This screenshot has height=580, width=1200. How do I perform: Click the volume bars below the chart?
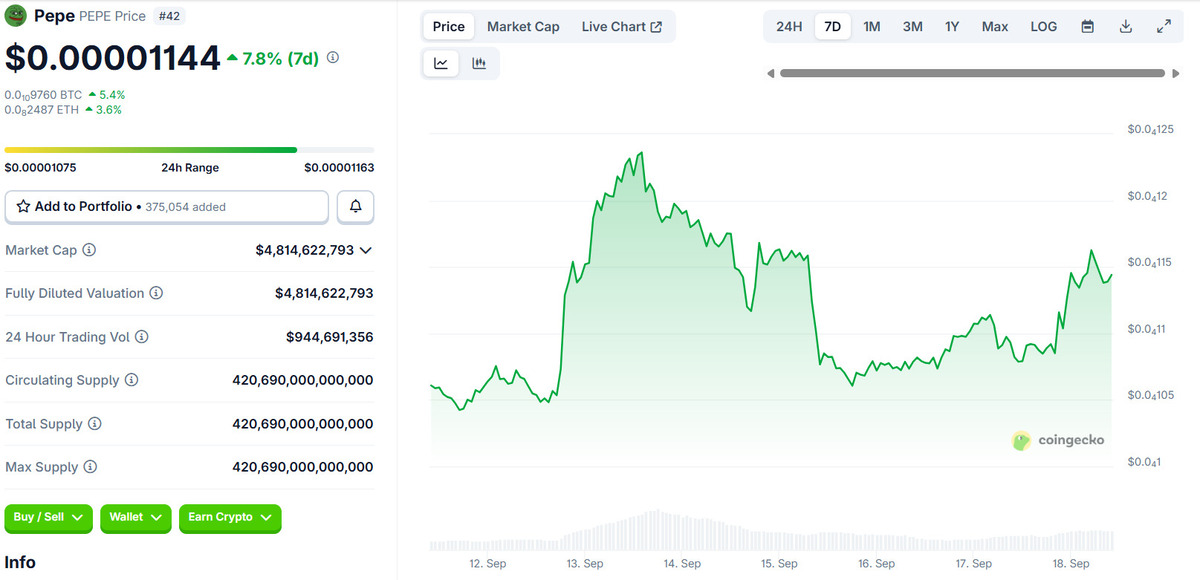coord(770,531)
